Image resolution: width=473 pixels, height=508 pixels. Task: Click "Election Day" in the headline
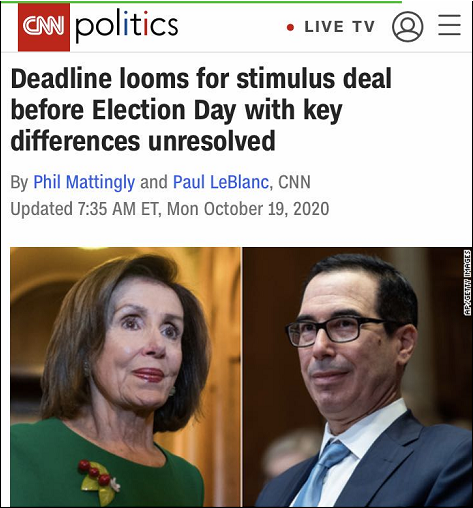(x=164, y=110)
